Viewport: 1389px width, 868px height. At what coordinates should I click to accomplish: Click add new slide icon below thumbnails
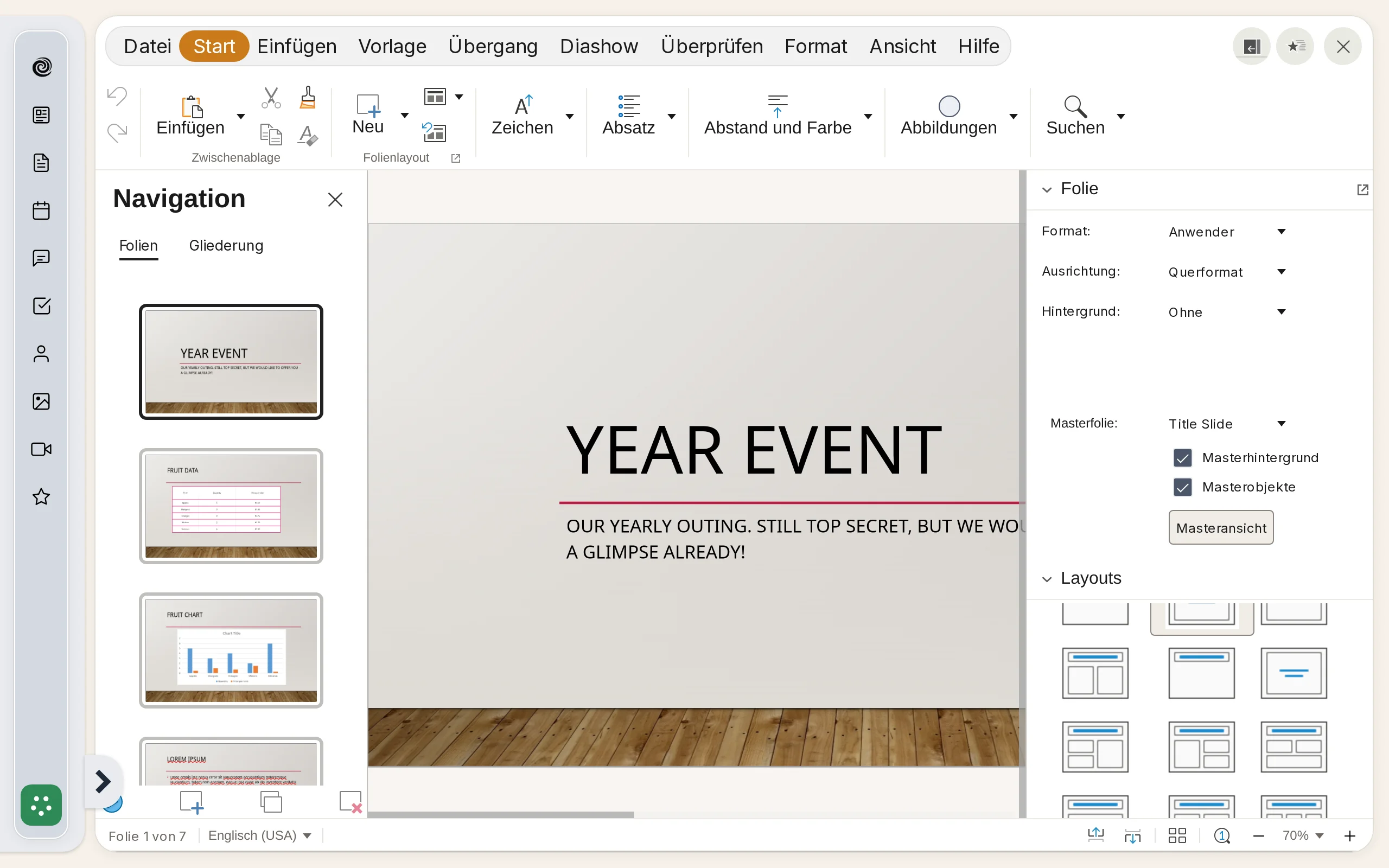pyautogui.click(x=192, y=802)
